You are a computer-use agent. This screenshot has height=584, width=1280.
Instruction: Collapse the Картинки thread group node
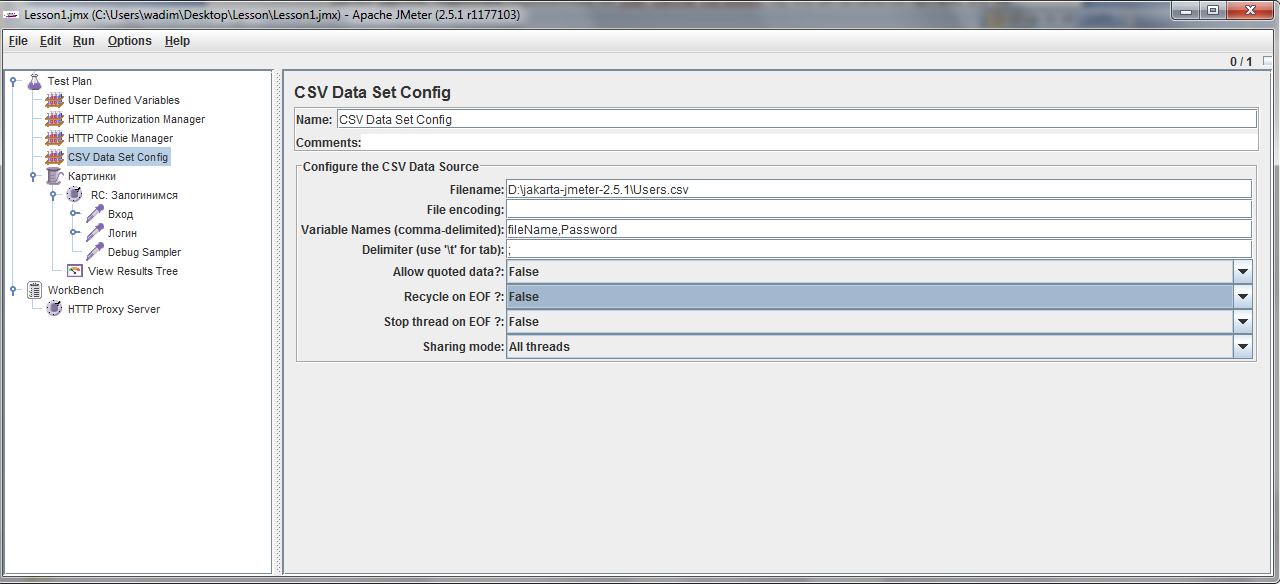[33, 176]
